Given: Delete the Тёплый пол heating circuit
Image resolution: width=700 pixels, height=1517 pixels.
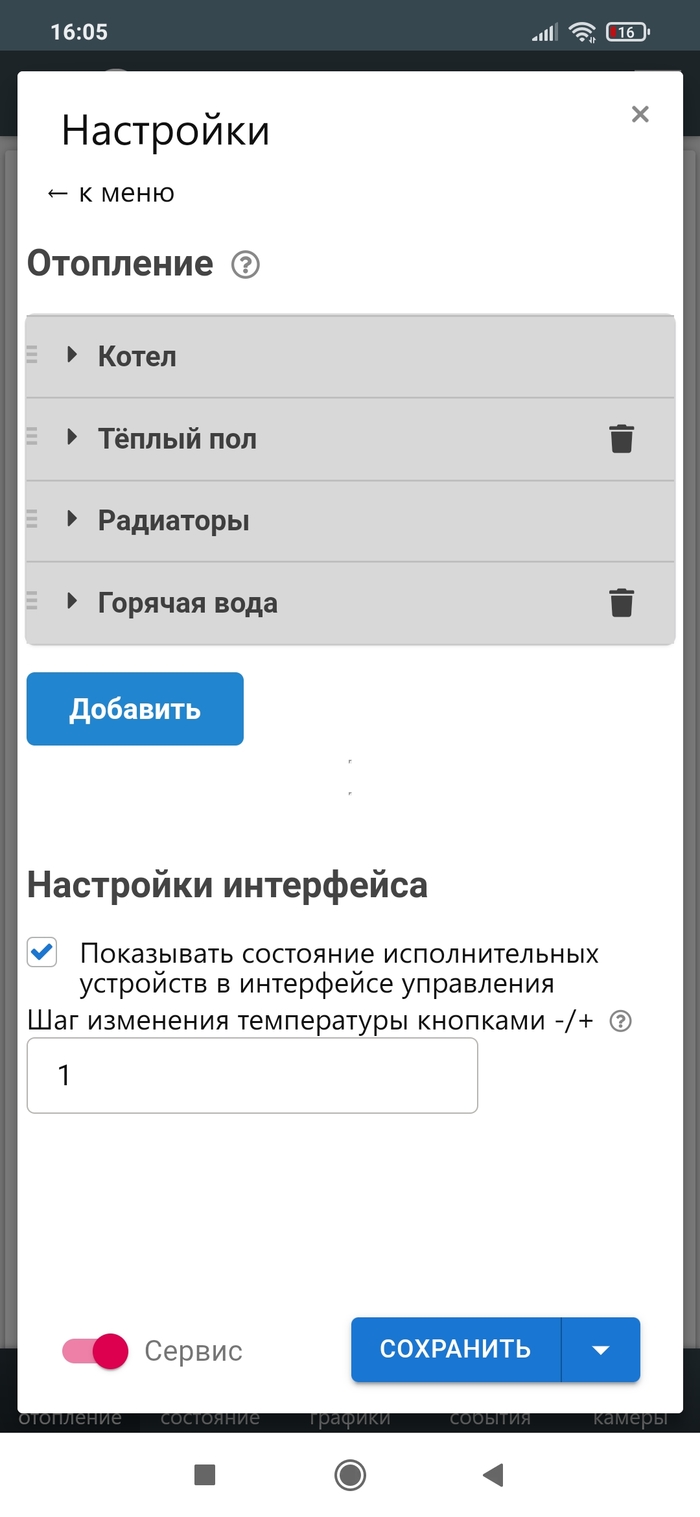Looking at the screenshot, I should 621,438.
